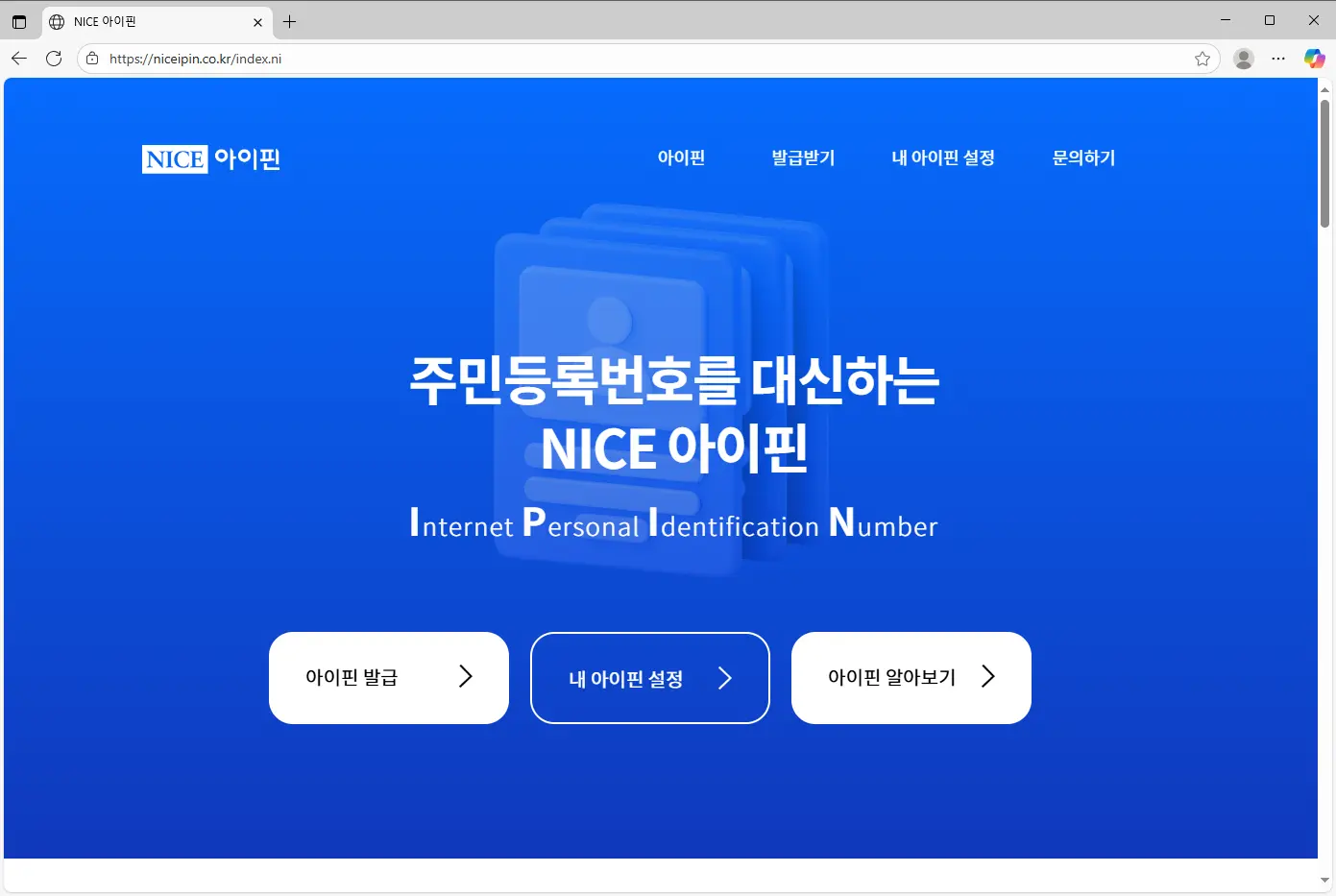Viewport: 1336px width, 896px height.
Task: Open the 내 아이핀 설정 top menu
Action: (x=943, y=157)
